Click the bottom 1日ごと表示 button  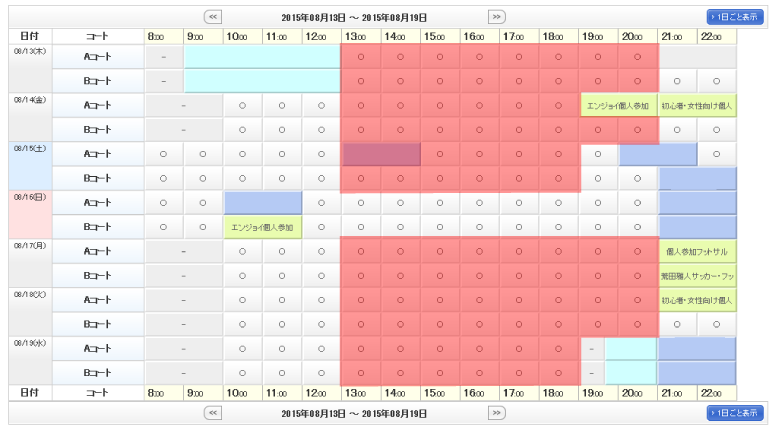point(735,412)
